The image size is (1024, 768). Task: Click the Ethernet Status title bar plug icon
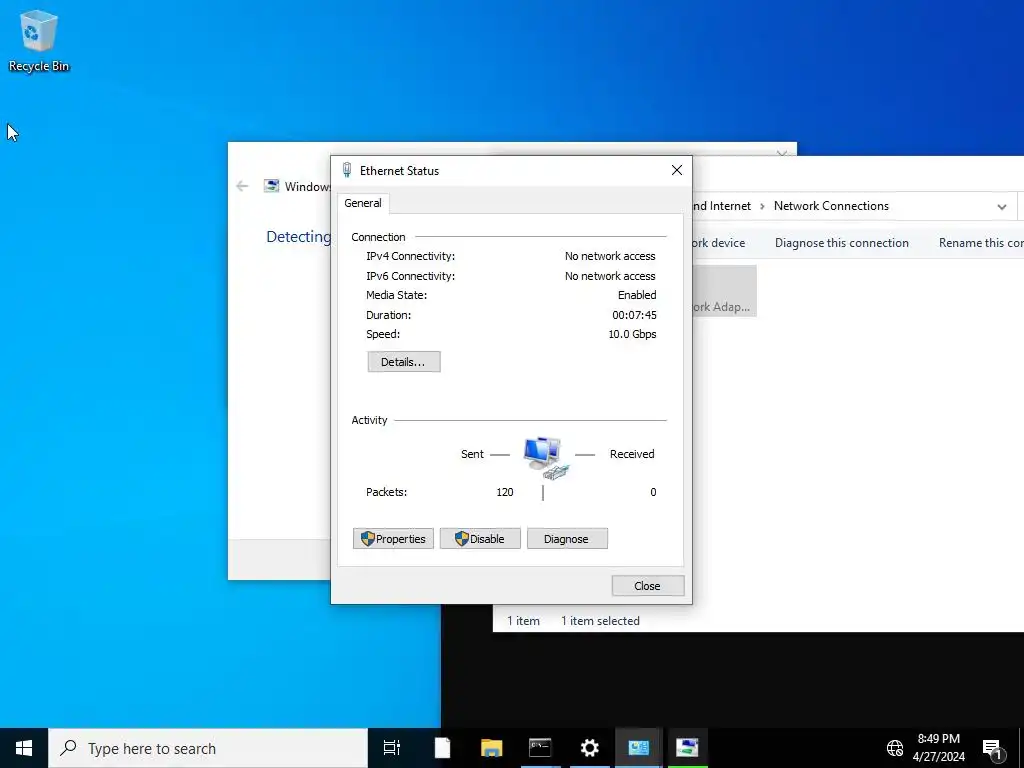coord(347,170)
